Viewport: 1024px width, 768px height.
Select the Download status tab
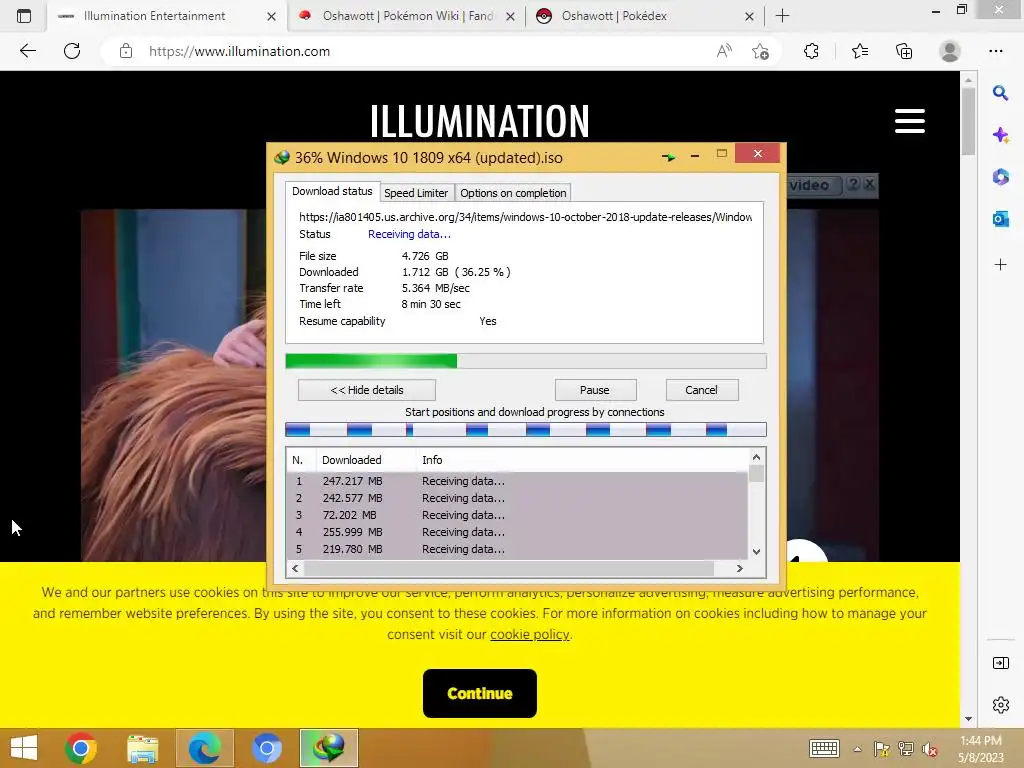click(332, 191)
